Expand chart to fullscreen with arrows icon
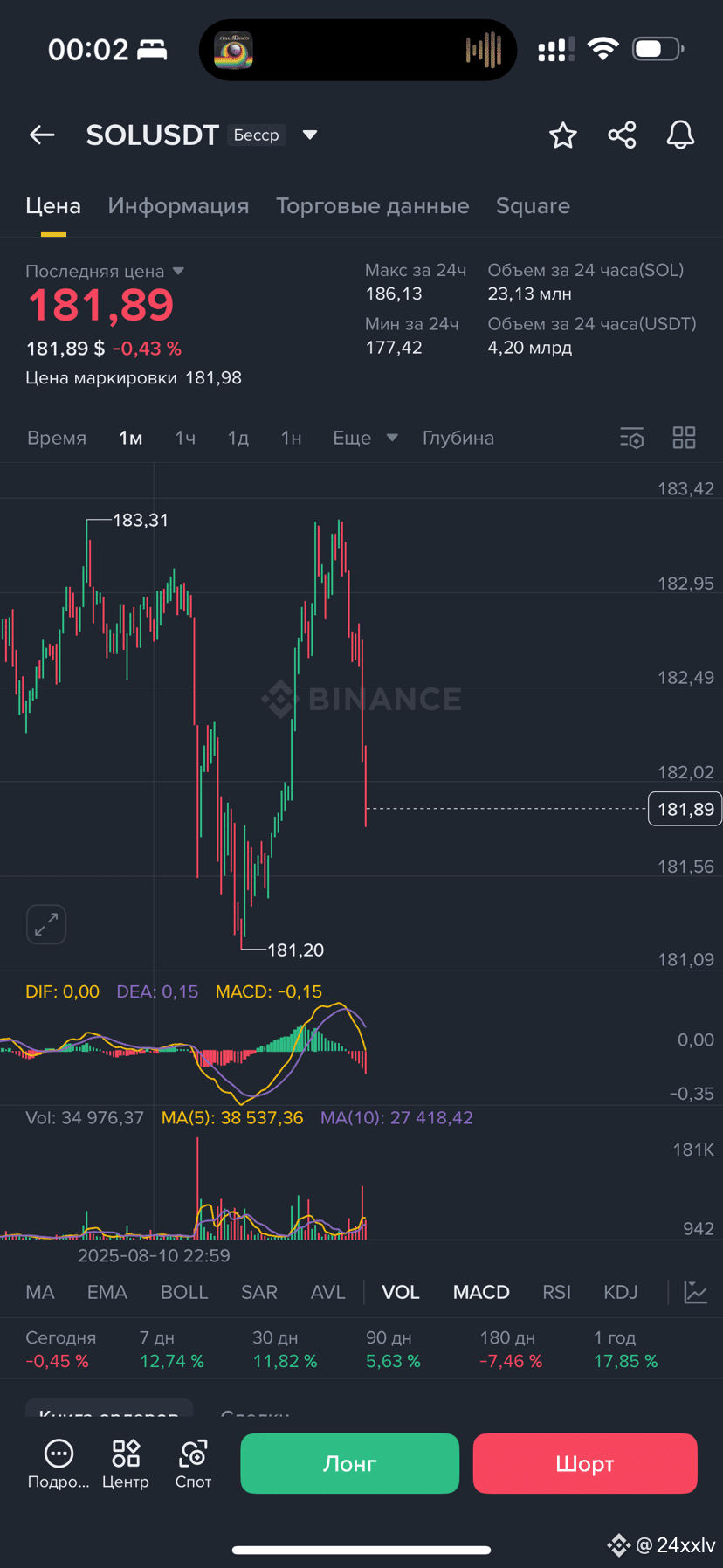This screenshot has width=723, height=1568. 46,924
